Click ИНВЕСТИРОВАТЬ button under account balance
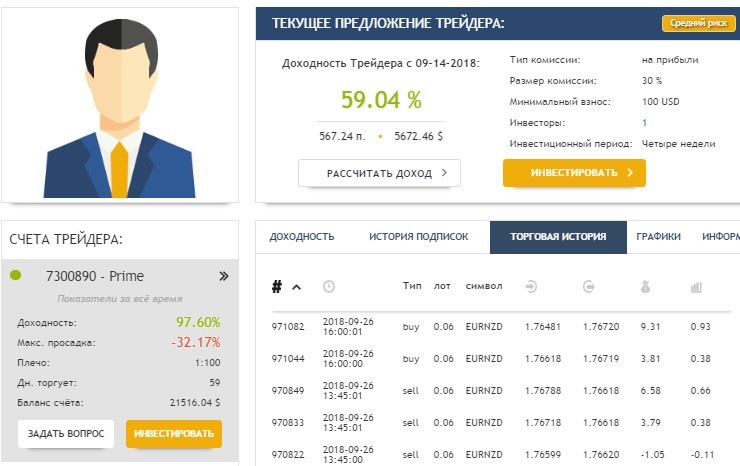 pos(174,434)
